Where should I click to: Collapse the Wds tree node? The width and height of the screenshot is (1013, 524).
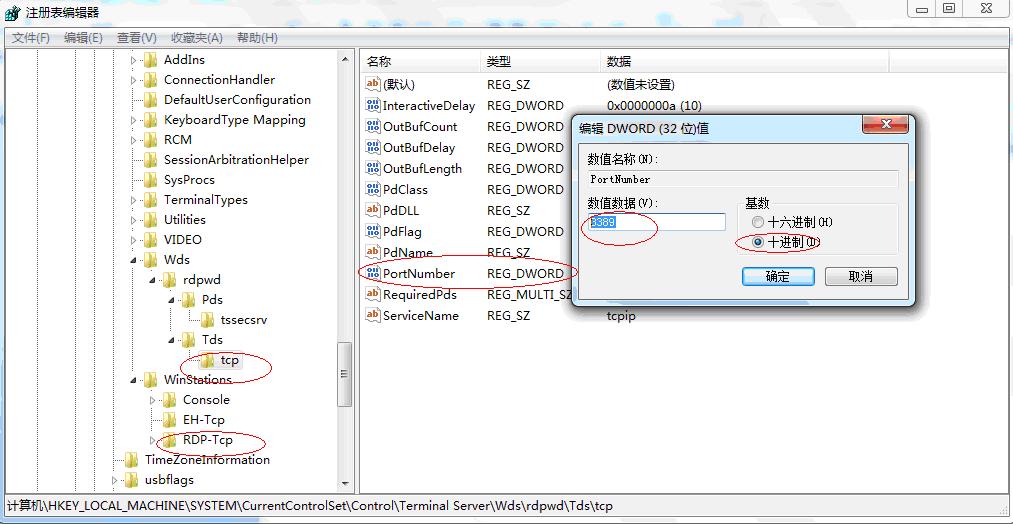[134, 260]
